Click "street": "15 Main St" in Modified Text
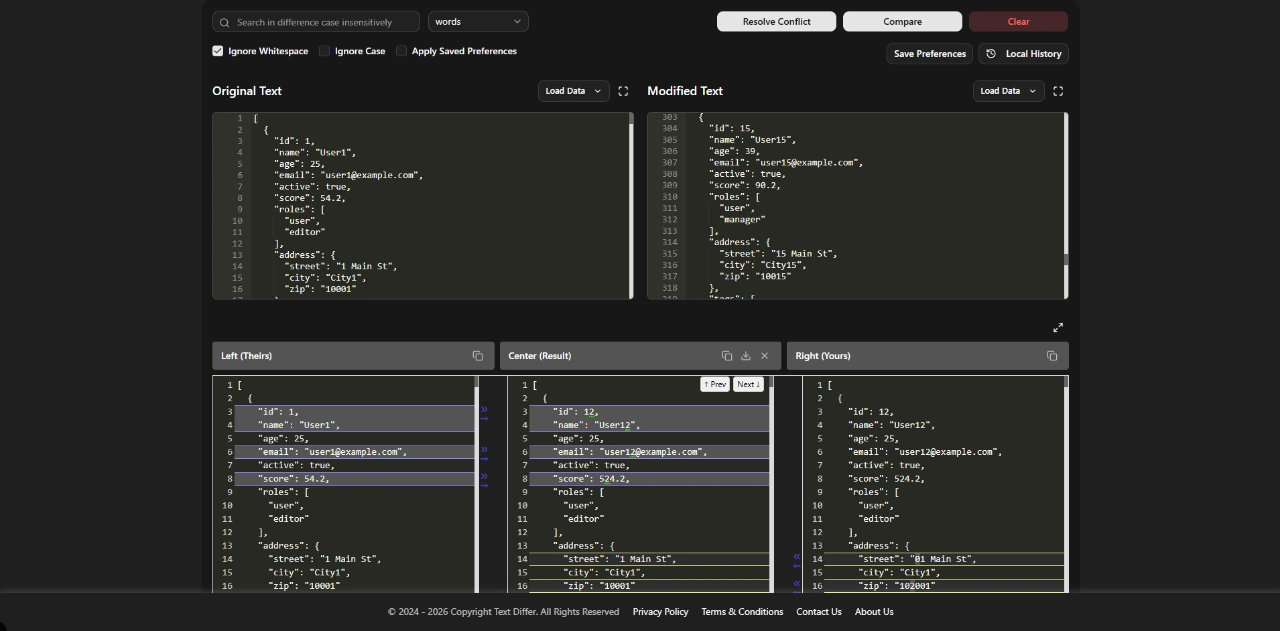1280x631 pixels. pyautogui.click(x=778, y=254)
